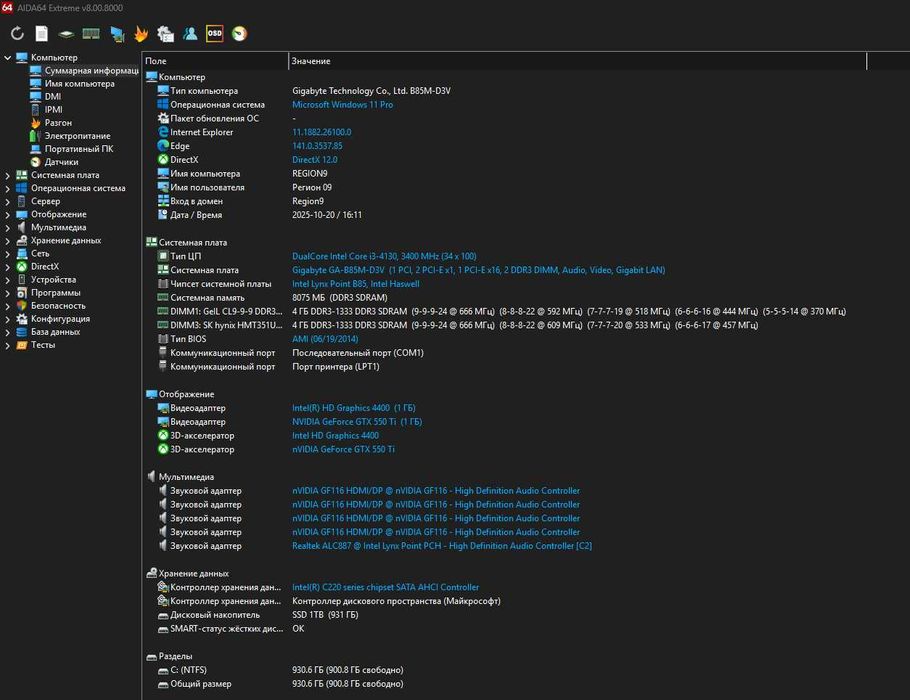910x700 pixels.
Task: Click the Тесты tree icon
Action: 21,345
